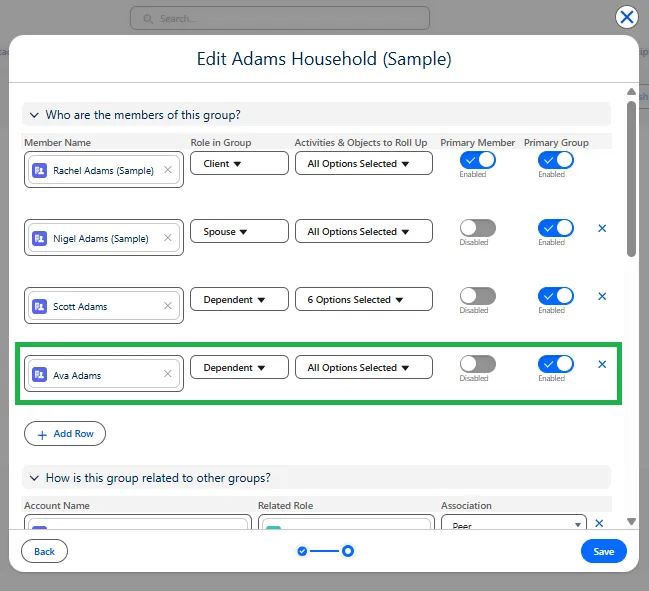Save the household changes
Screen dimensions: 649x591
click(x=603, y=551)
